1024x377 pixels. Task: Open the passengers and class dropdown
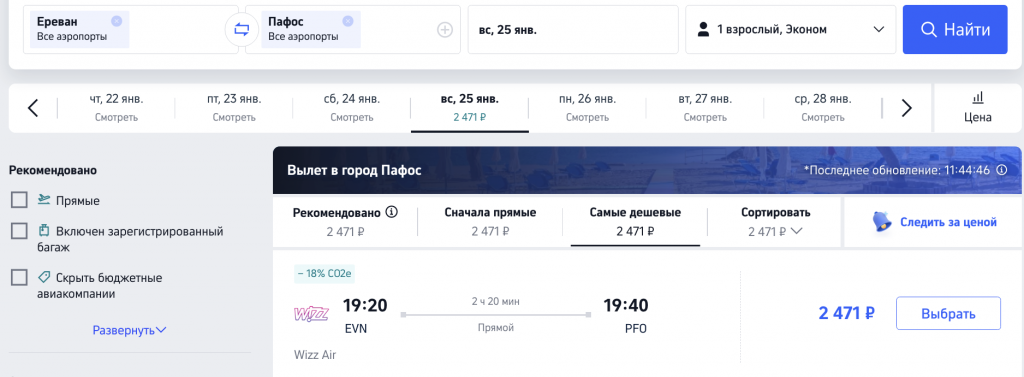(790, 29)
